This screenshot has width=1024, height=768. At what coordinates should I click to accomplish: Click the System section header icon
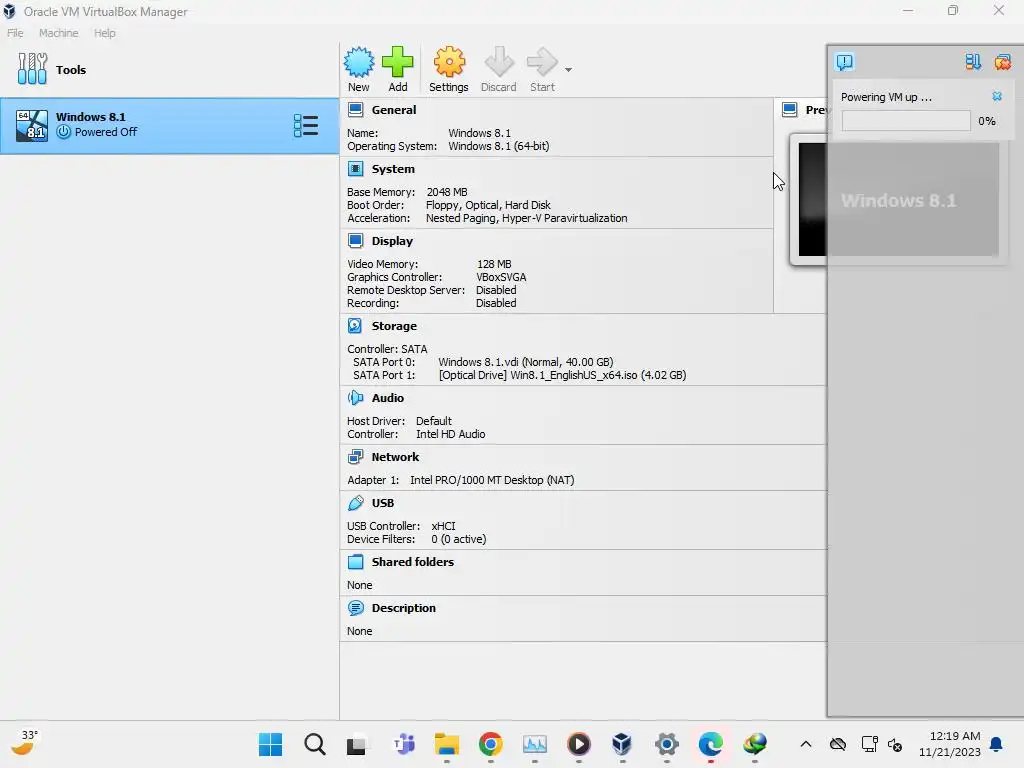click(x=355, y=169)
